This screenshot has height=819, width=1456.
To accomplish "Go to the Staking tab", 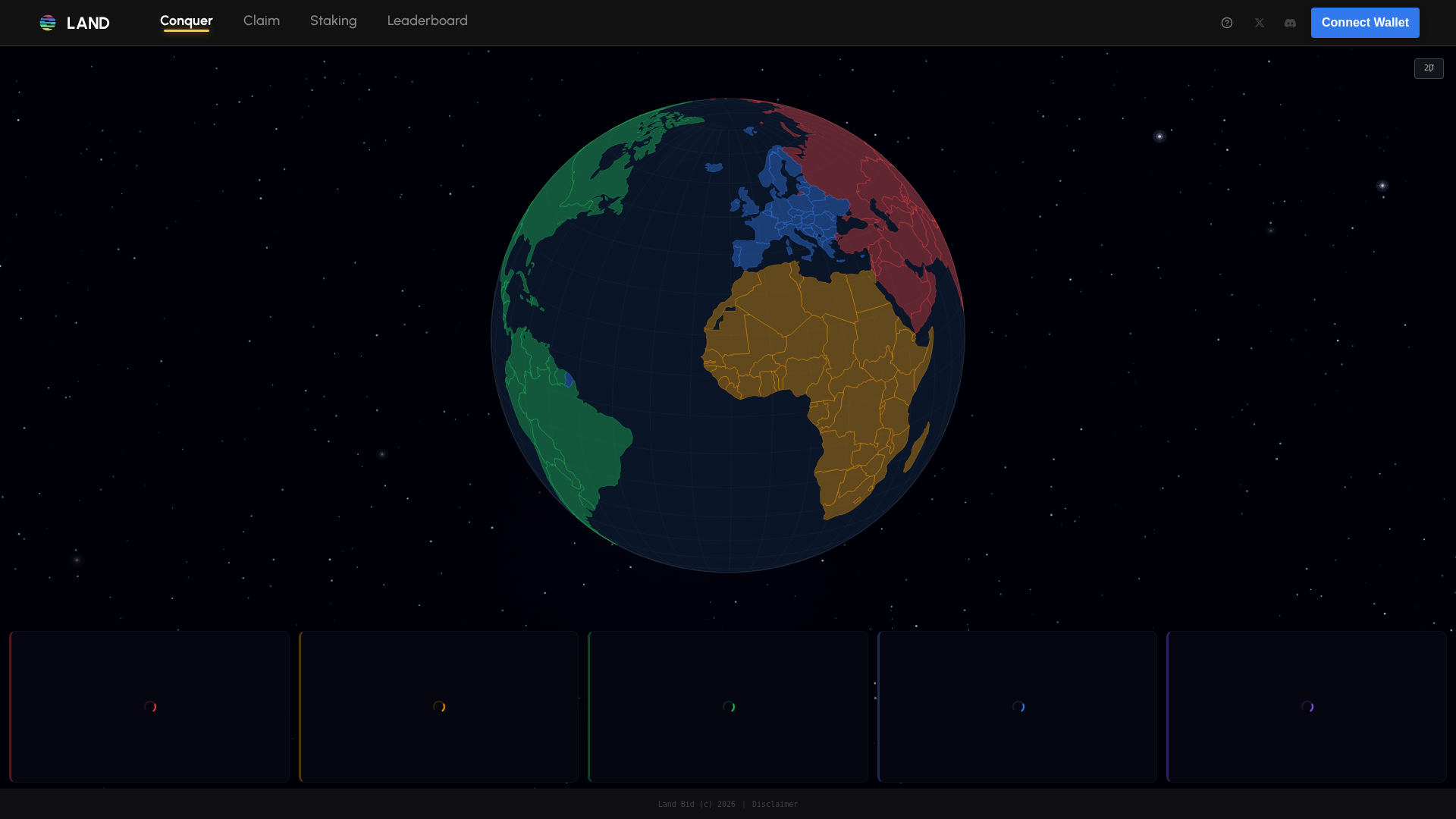I will [334, 21].
